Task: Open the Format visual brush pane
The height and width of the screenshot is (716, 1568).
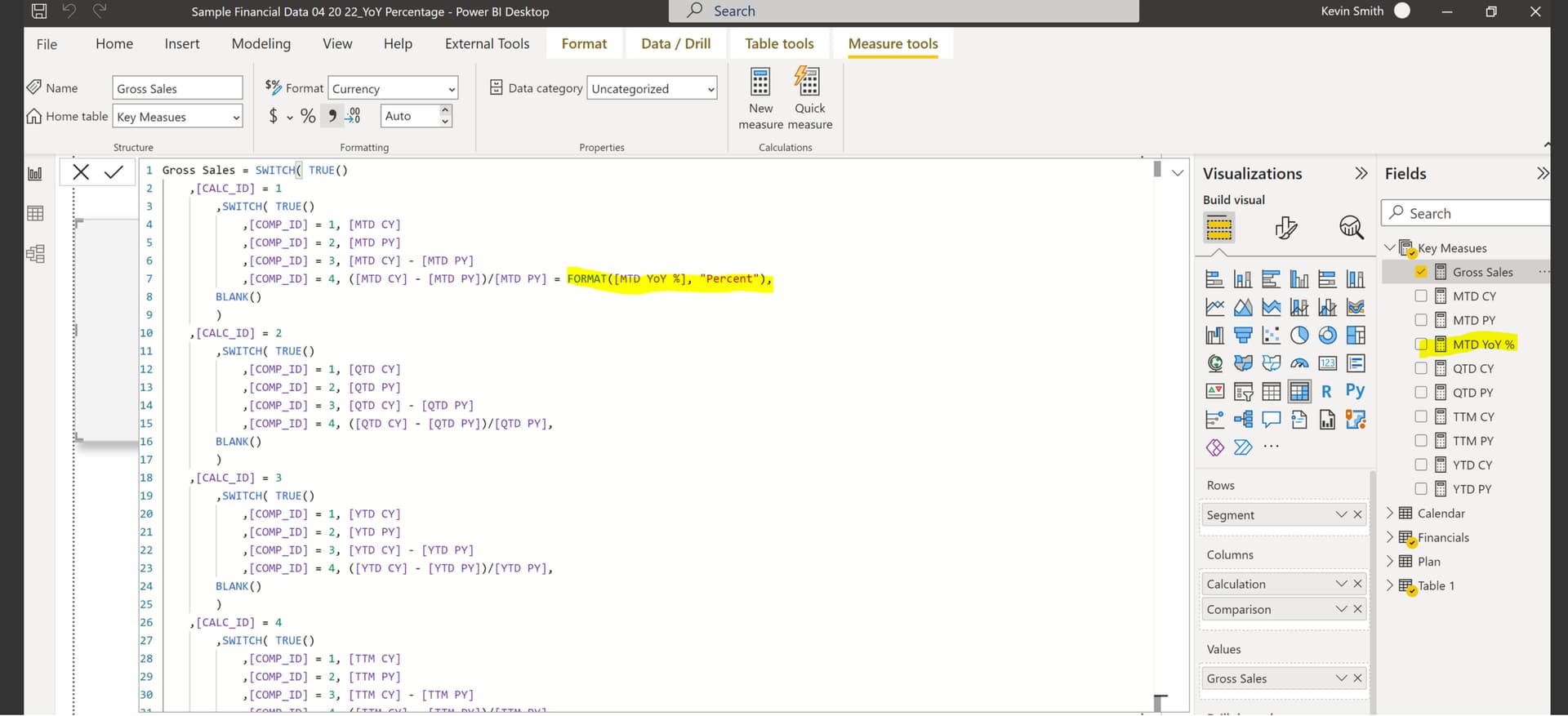Action: point(1285,228)
